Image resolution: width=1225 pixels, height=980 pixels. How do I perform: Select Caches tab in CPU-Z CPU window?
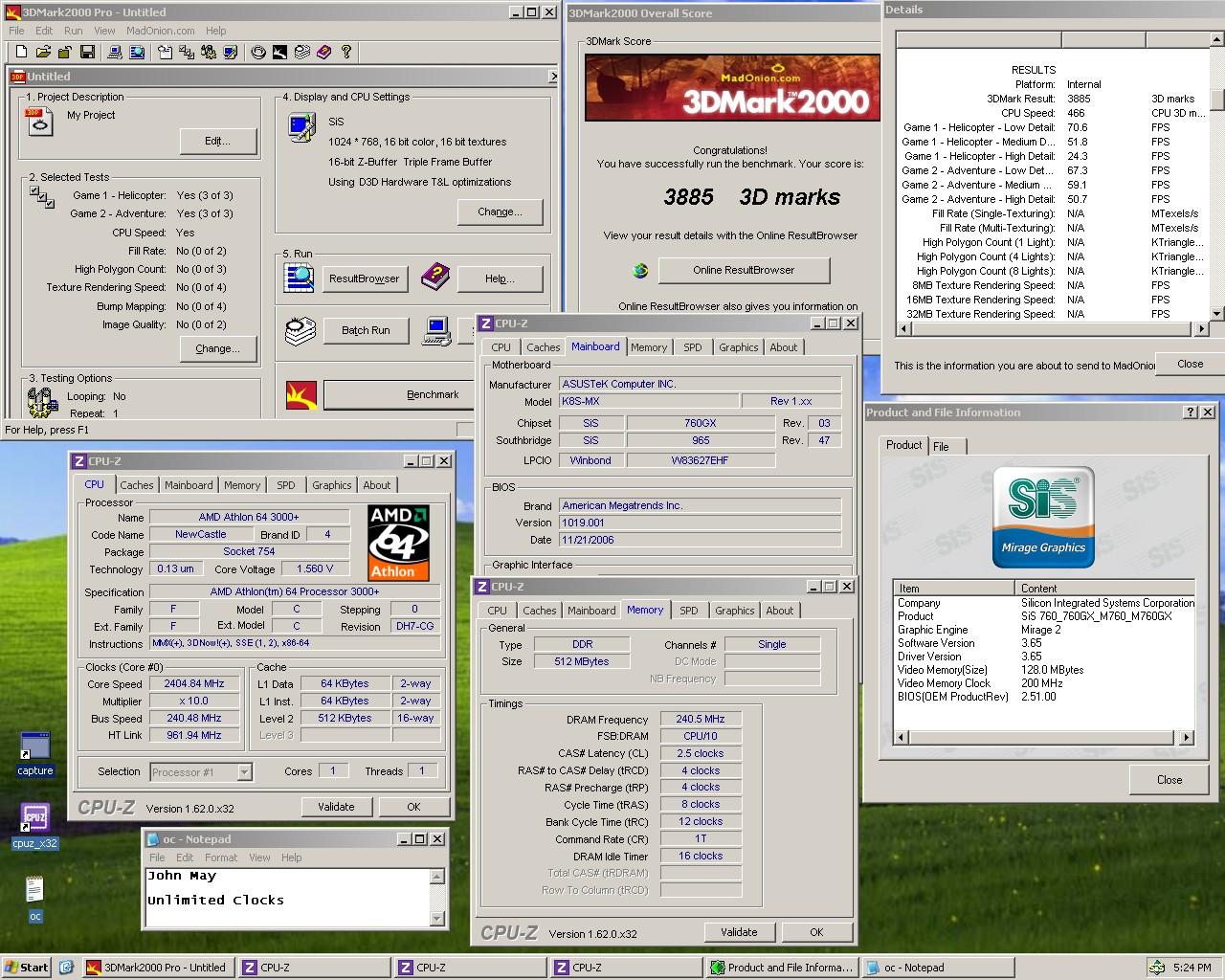(x=137, y=485)
